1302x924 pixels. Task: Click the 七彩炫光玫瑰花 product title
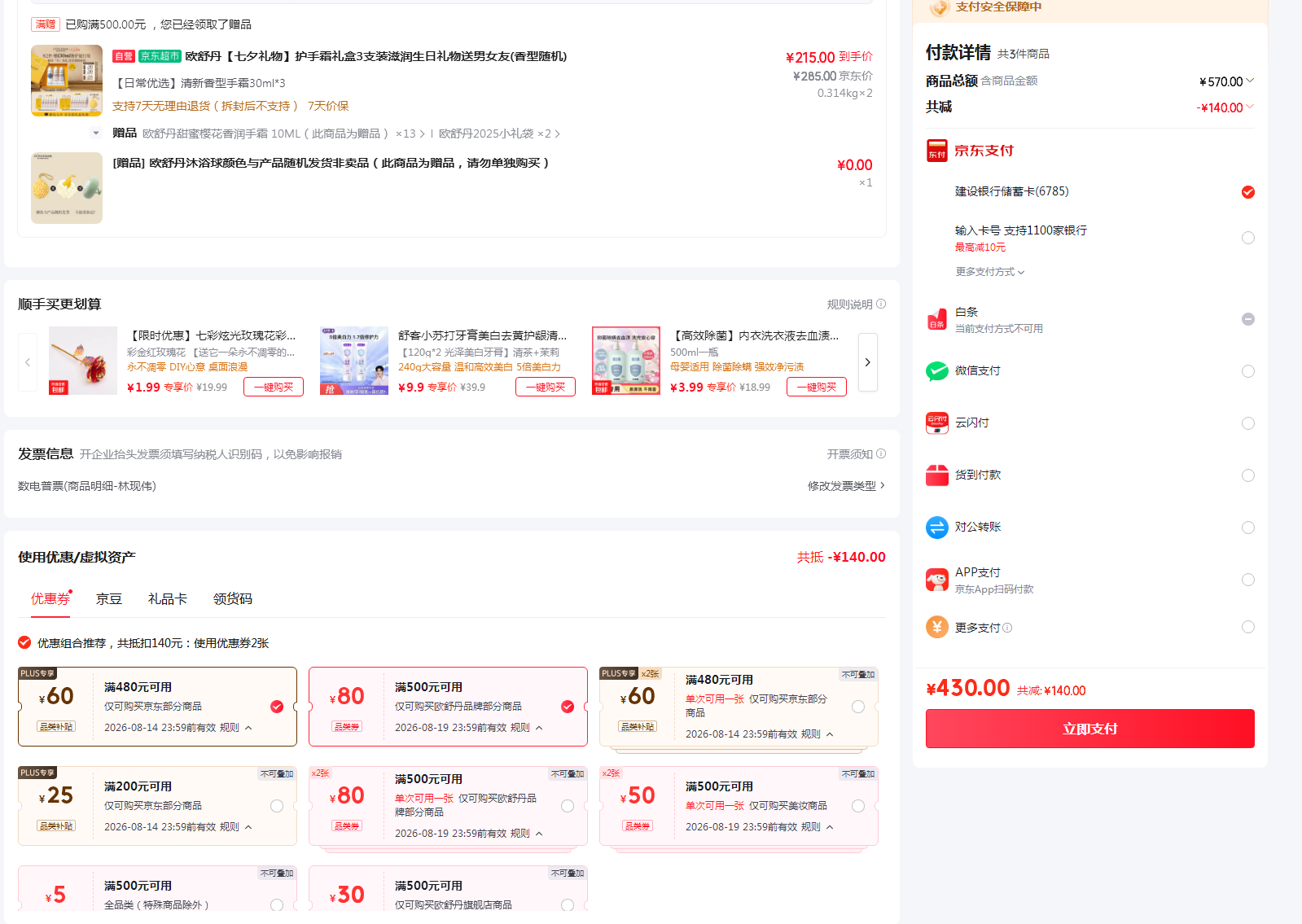click(211, 335)
